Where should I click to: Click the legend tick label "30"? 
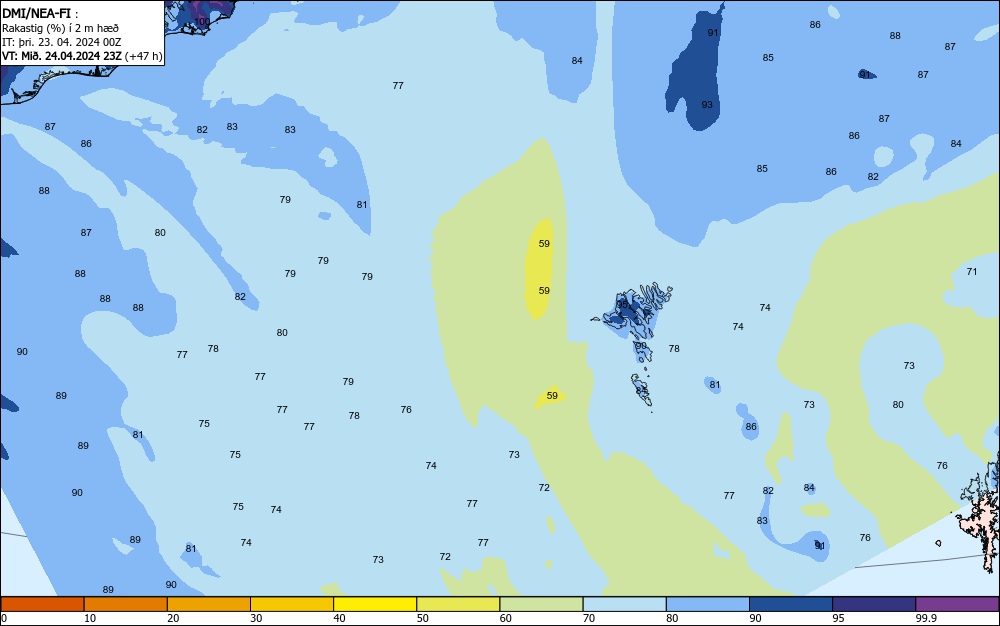click(256, 618)
